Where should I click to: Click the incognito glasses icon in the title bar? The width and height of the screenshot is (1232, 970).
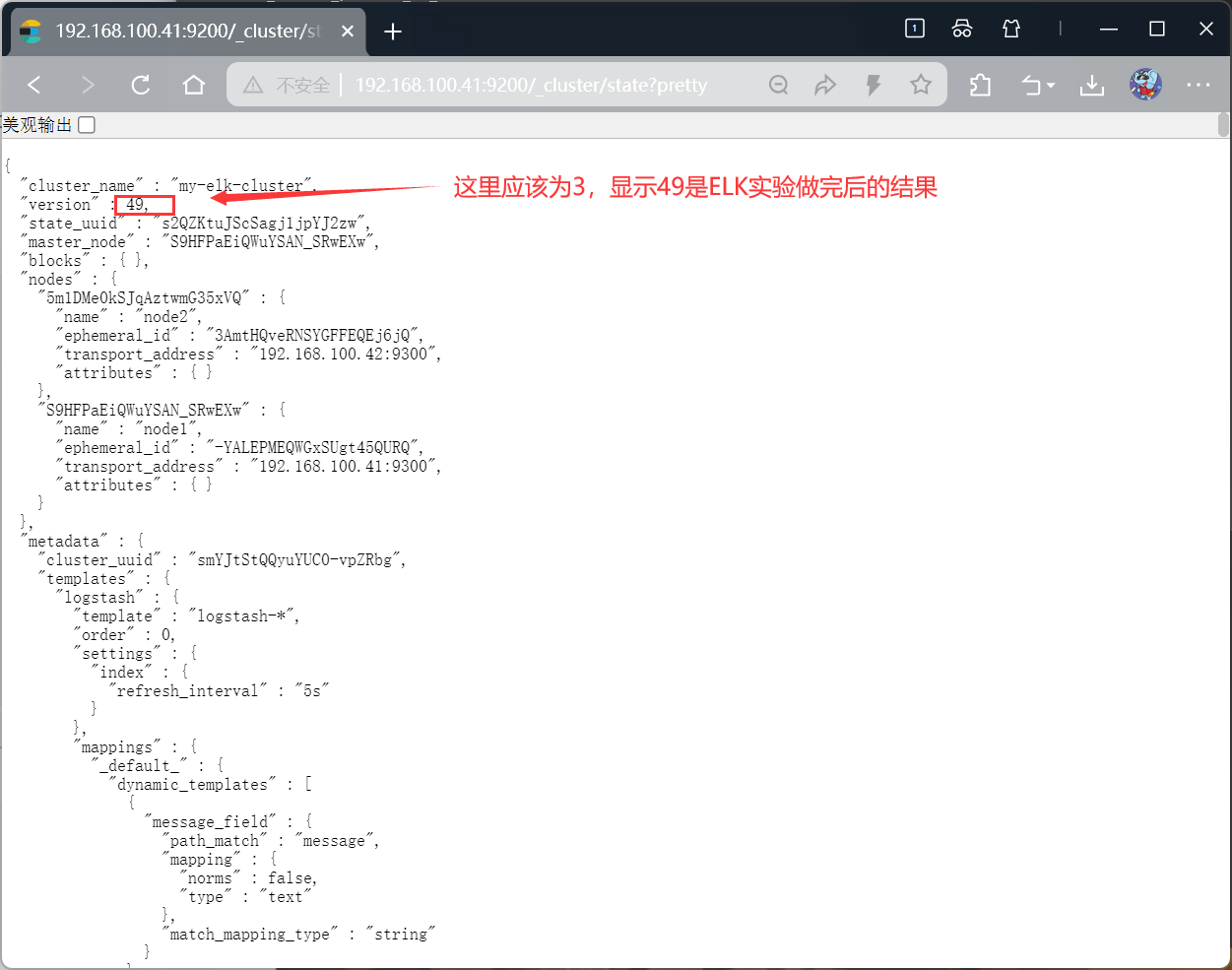click(962, 29)
